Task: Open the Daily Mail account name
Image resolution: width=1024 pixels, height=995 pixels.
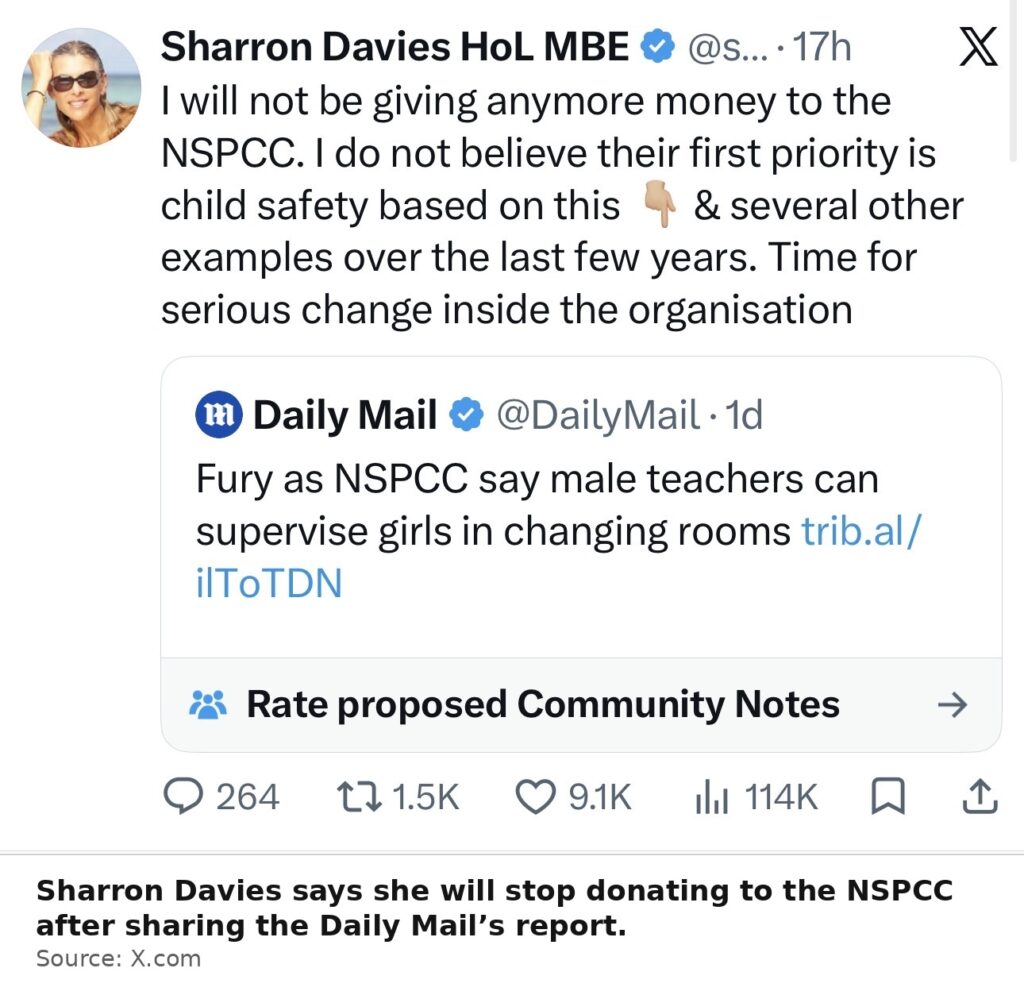Action: pos(345,415)
